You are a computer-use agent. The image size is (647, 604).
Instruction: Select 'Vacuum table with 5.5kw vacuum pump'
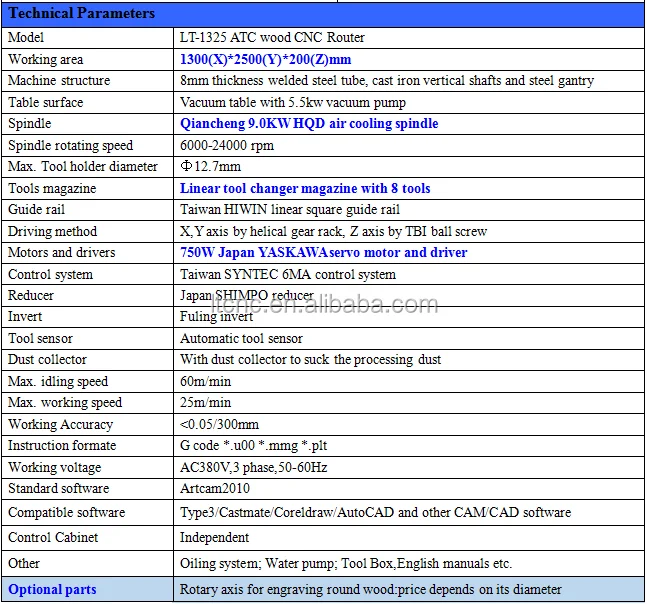pos(293,102)
